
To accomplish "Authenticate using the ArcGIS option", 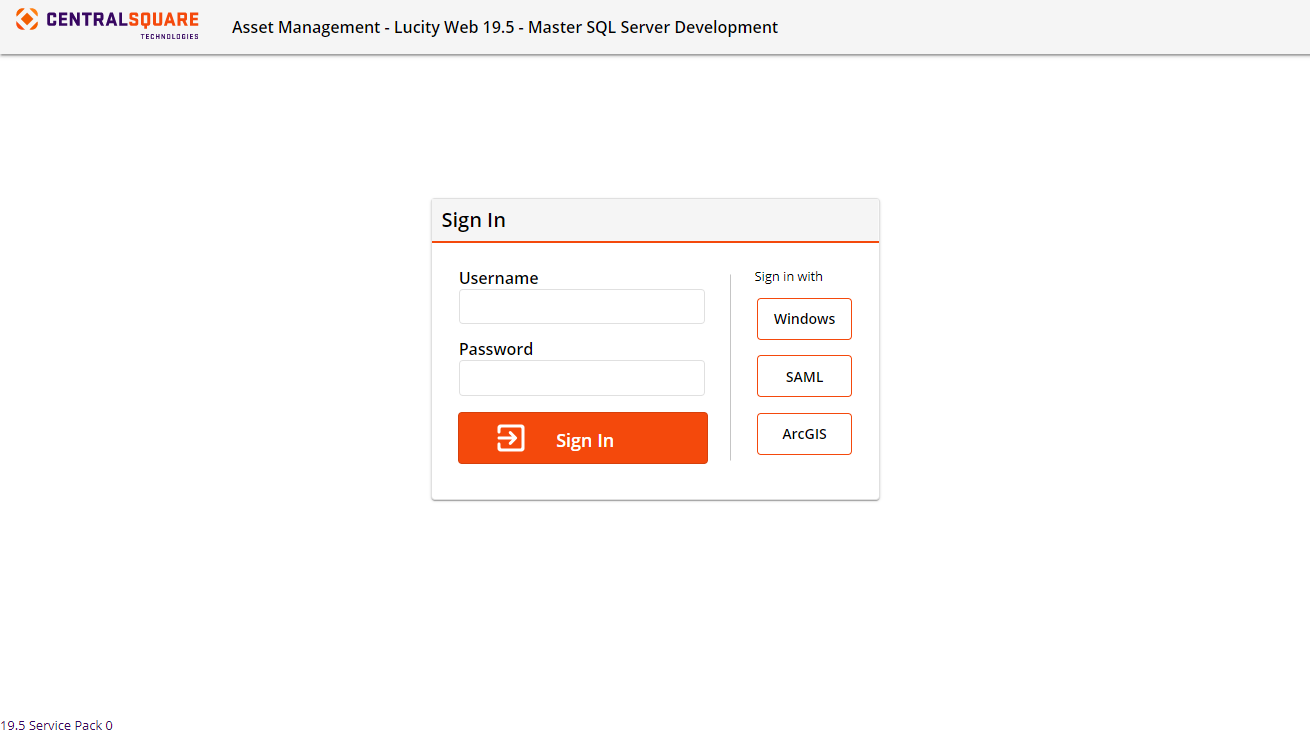I will tap(804, 433).
